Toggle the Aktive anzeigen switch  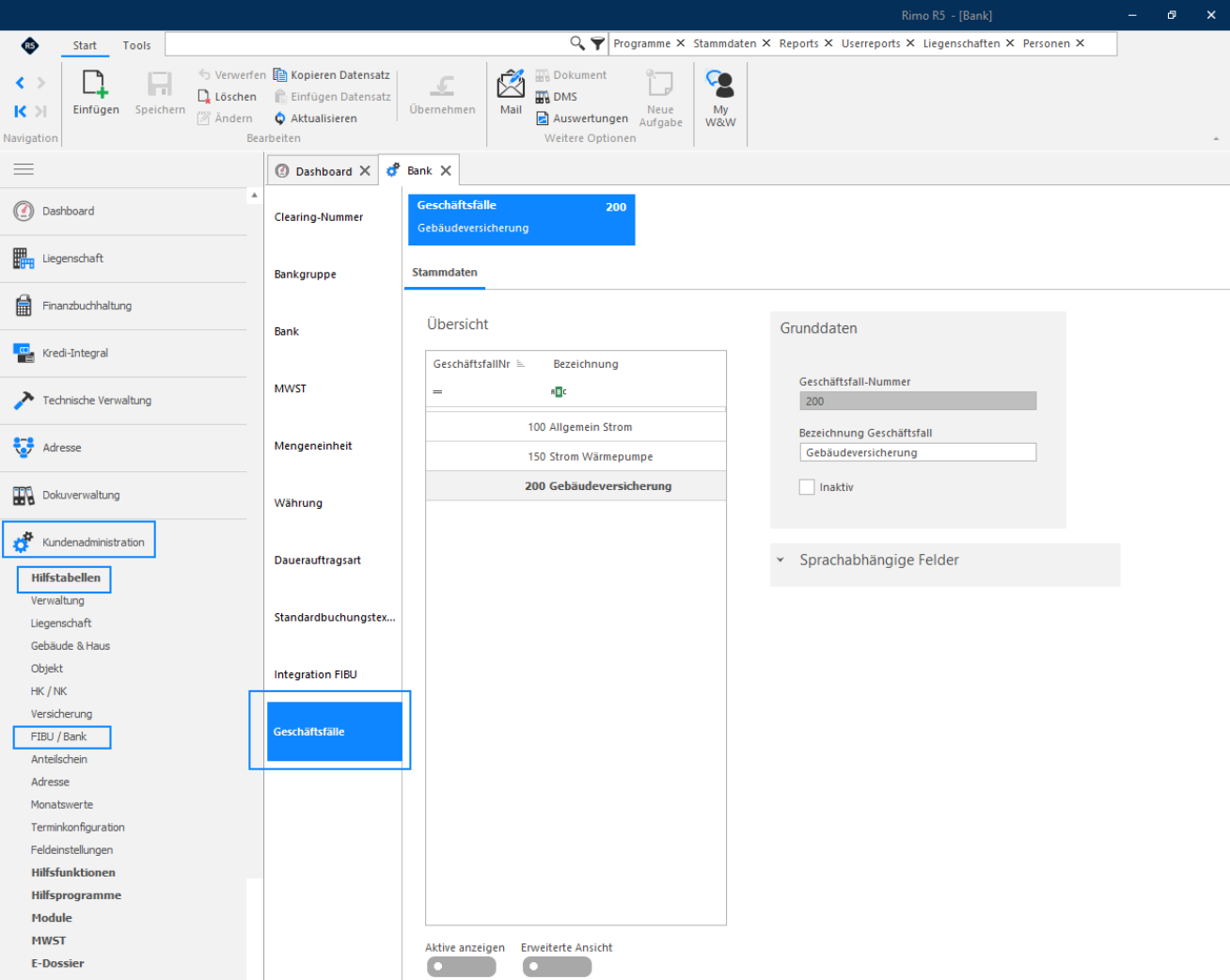[x=461, y=967]
